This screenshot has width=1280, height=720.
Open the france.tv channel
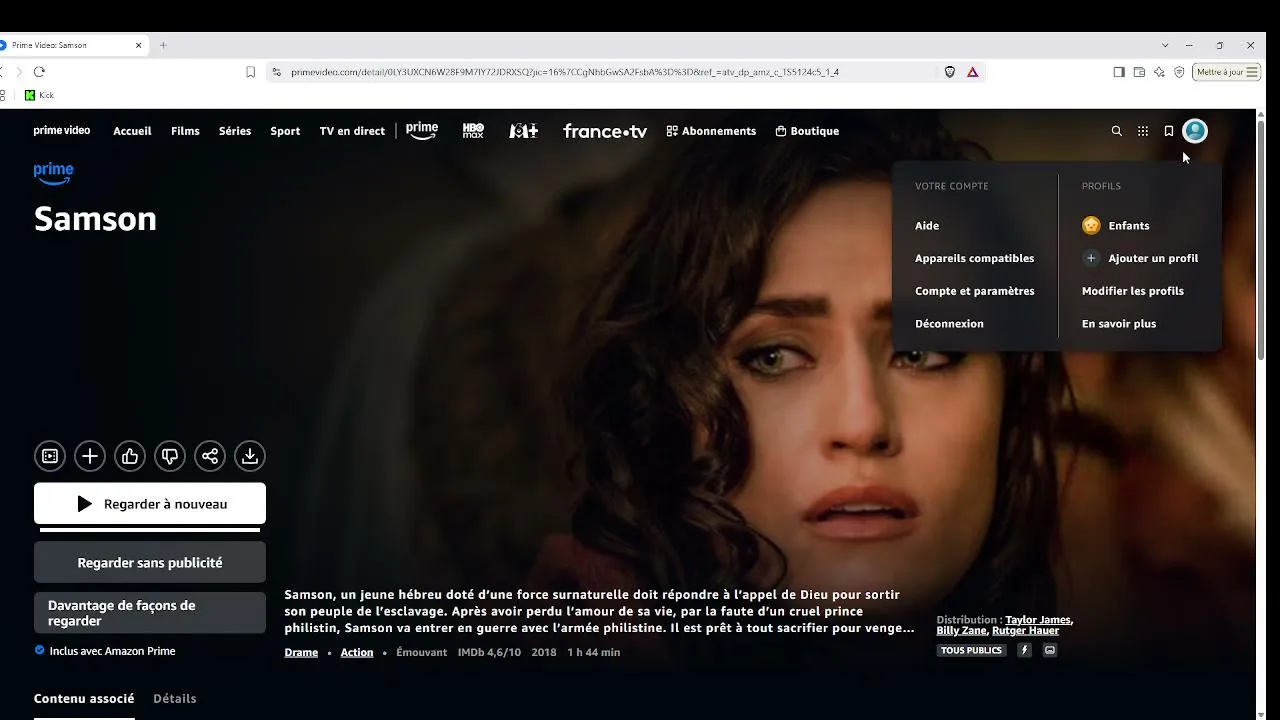pyautogui.click(x=605, y=131)
